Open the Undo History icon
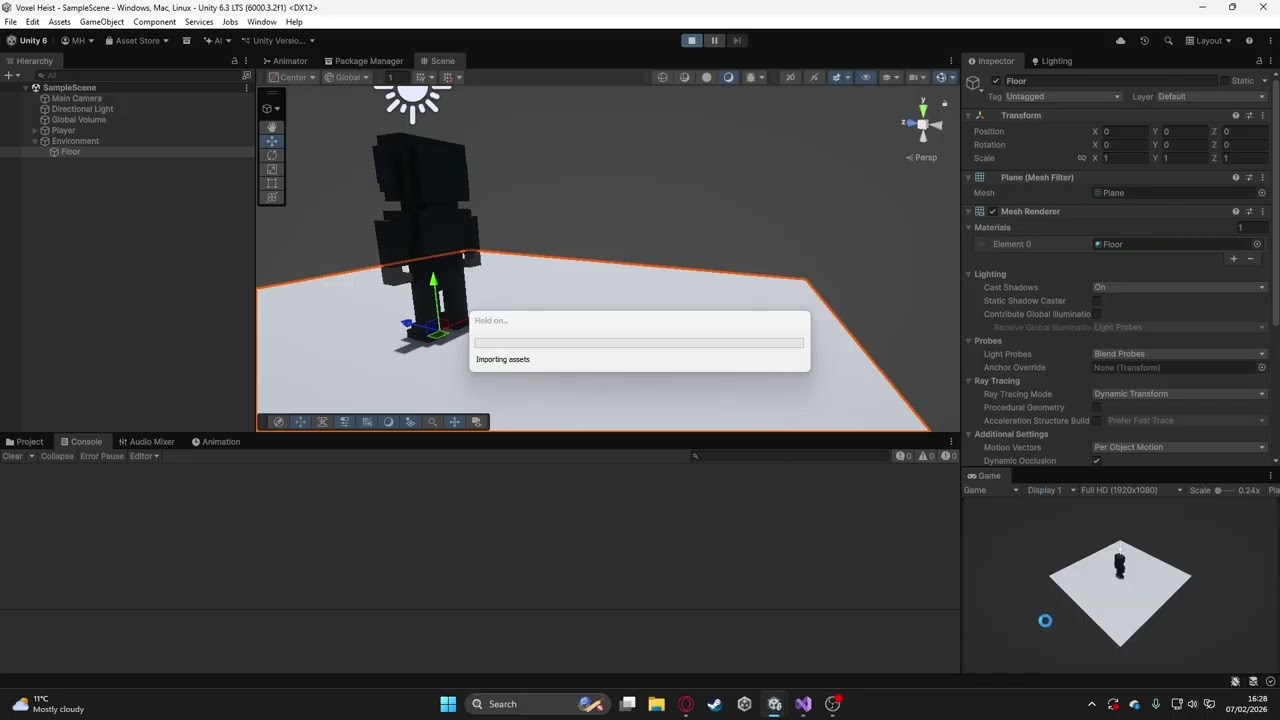Viewport: 1280px width, 720px height. pos(1144,41)
